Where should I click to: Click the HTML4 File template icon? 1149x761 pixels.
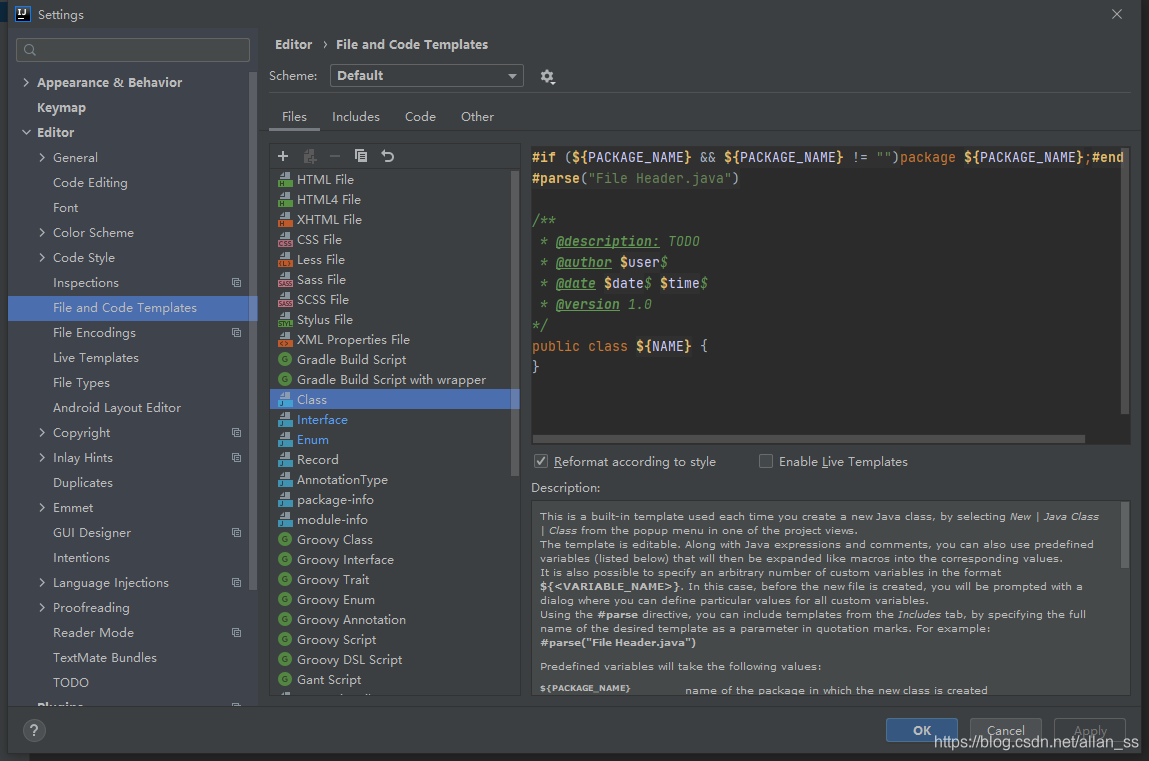[x=285, y=199]
